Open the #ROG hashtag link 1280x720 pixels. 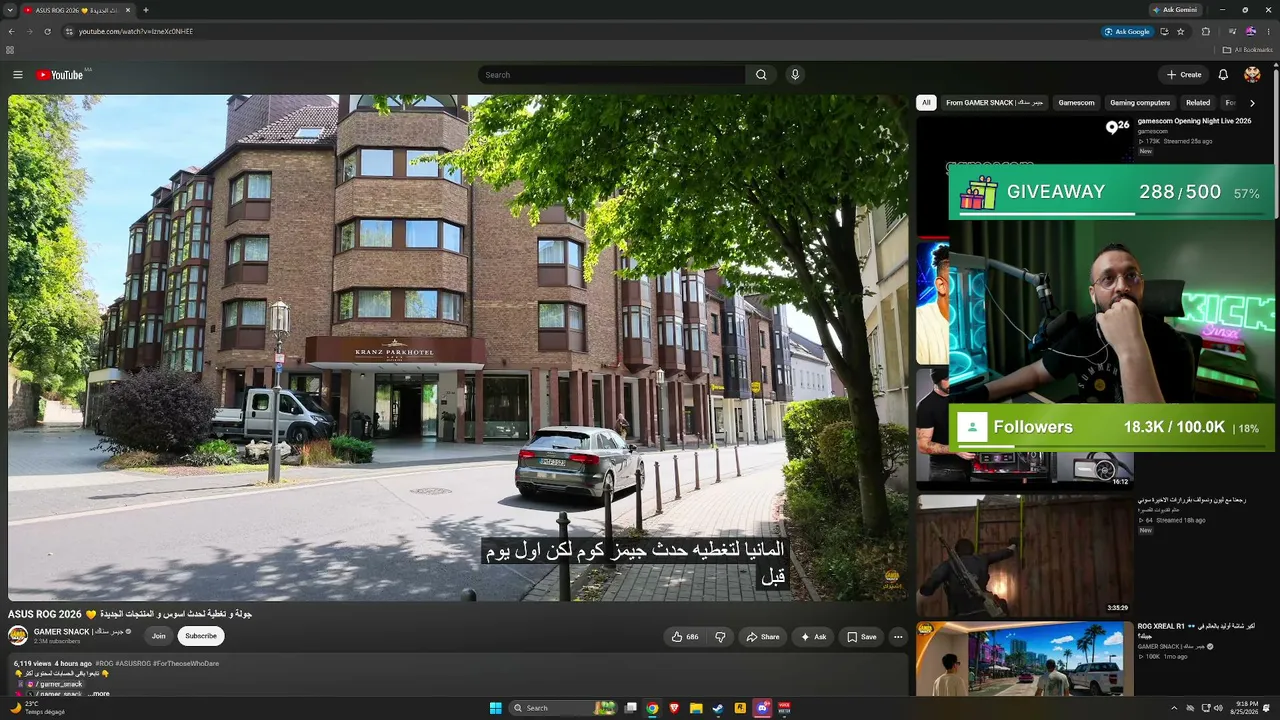[104, 663]
